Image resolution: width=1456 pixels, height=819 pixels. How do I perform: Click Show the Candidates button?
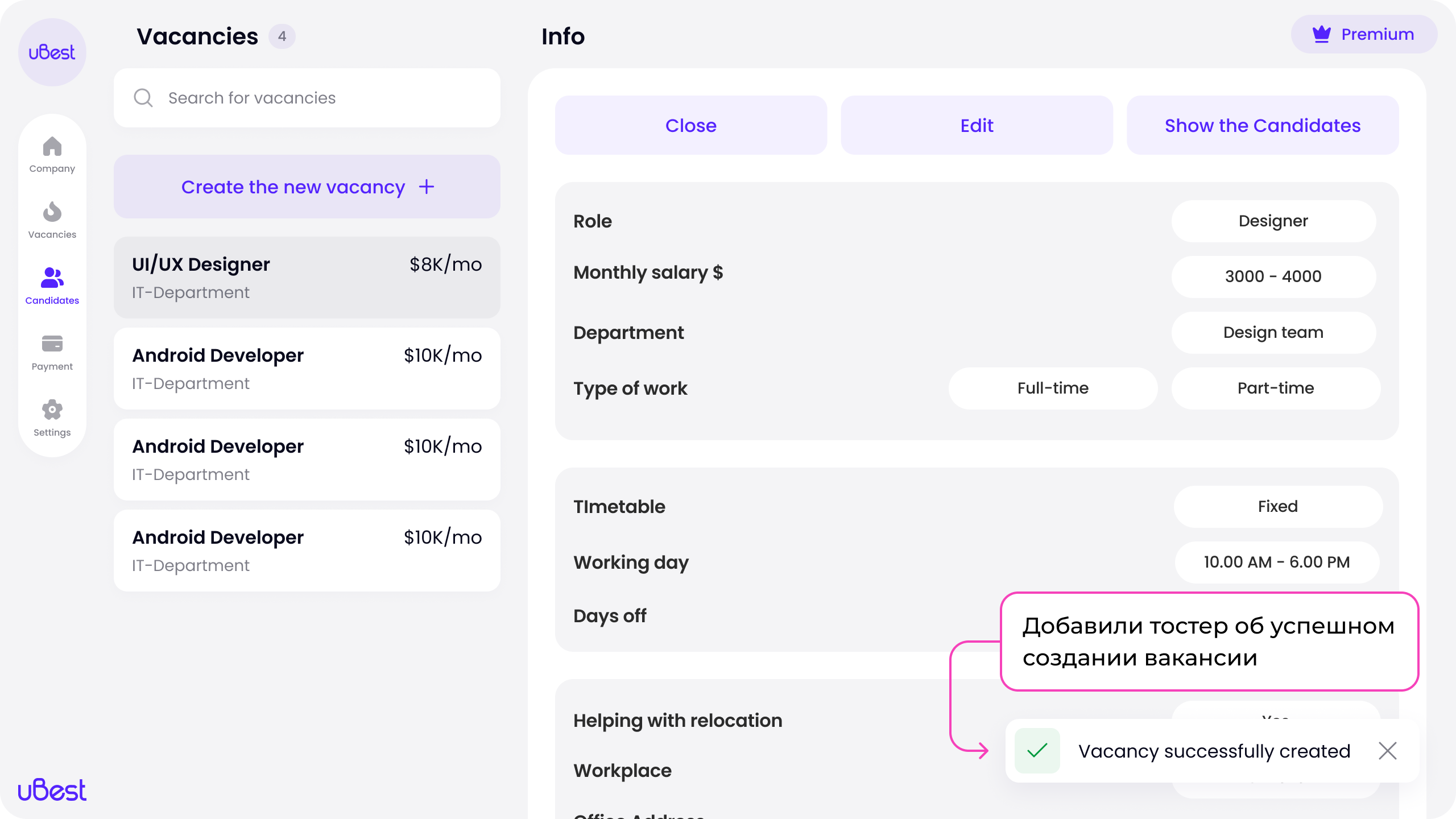coord(1263,125)
